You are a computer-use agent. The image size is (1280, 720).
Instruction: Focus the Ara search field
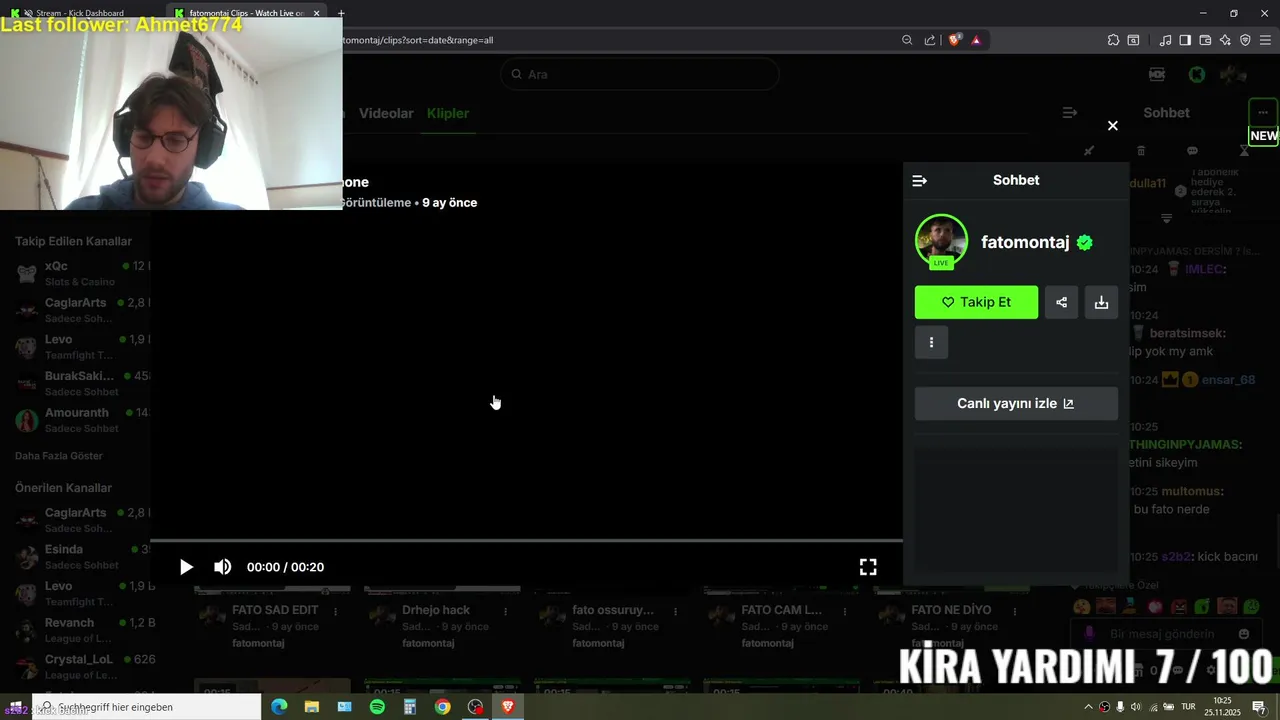[x=640, y=74]
